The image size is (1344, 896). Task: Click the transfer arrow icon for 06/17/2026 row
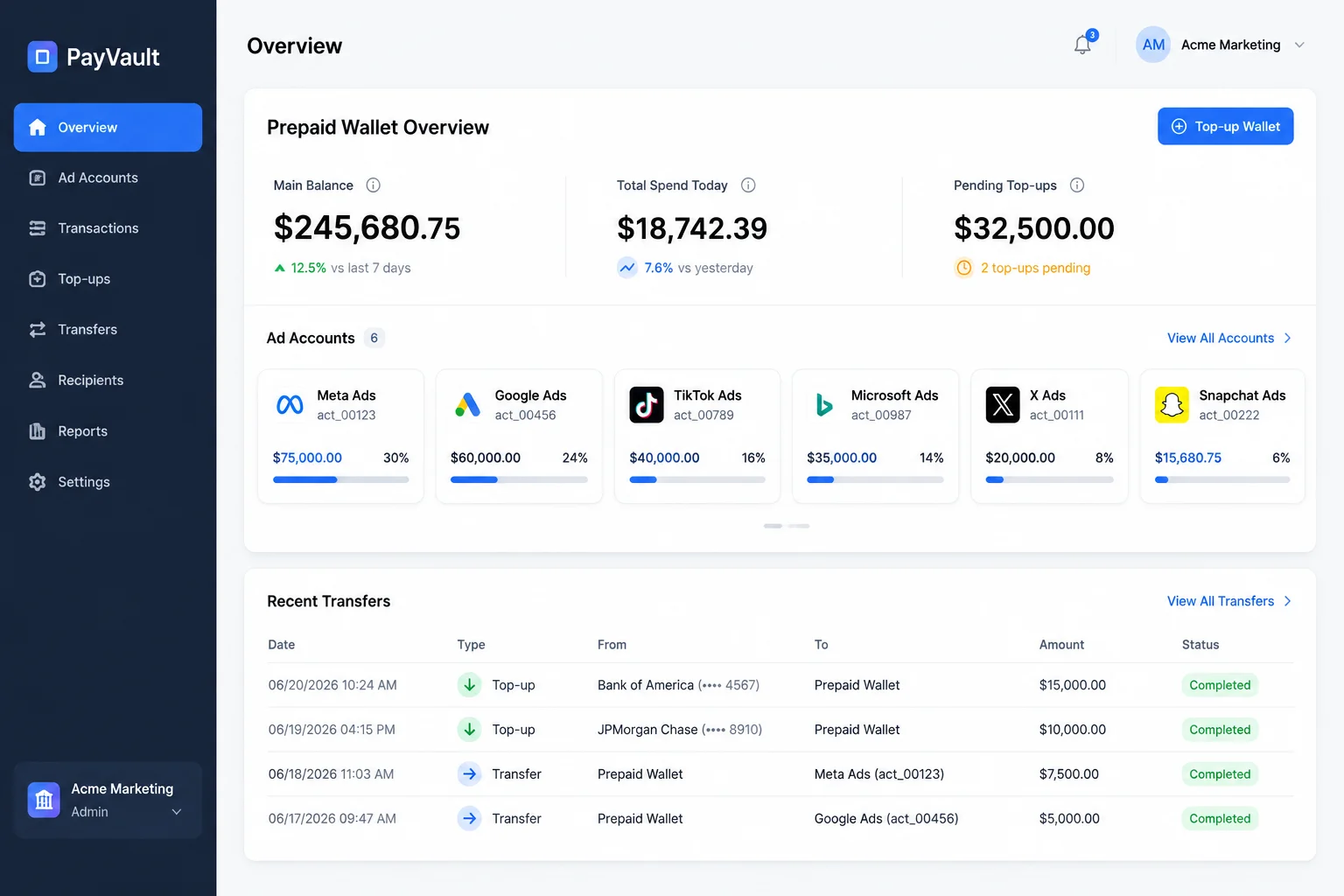470,819
